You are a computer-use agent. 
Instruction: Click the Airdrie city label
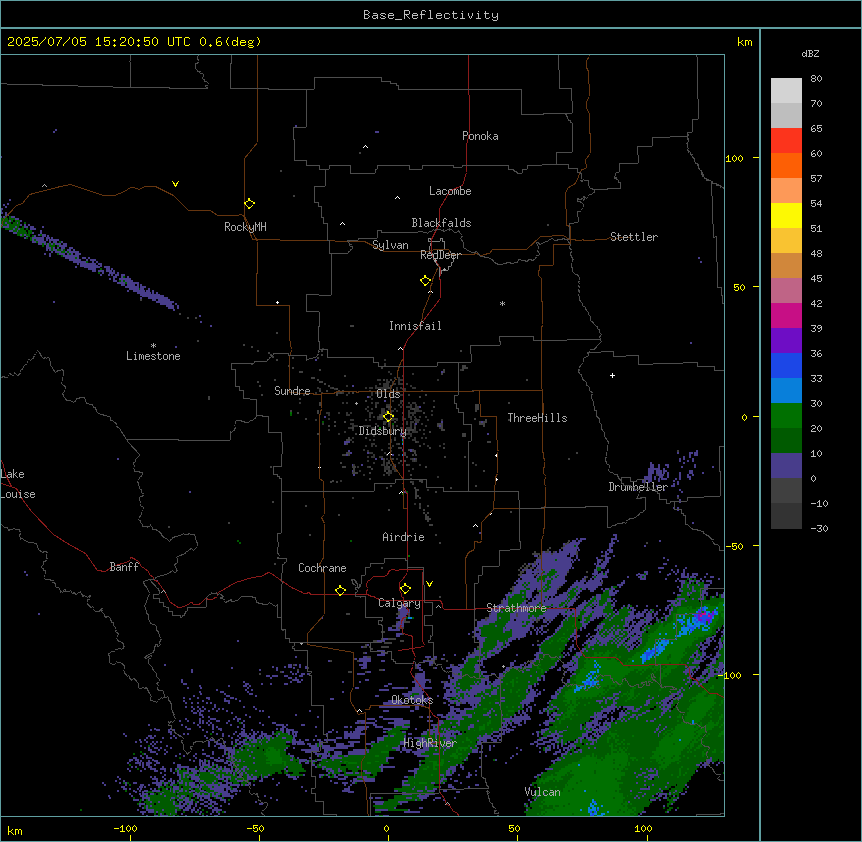[x=403, y=537]
